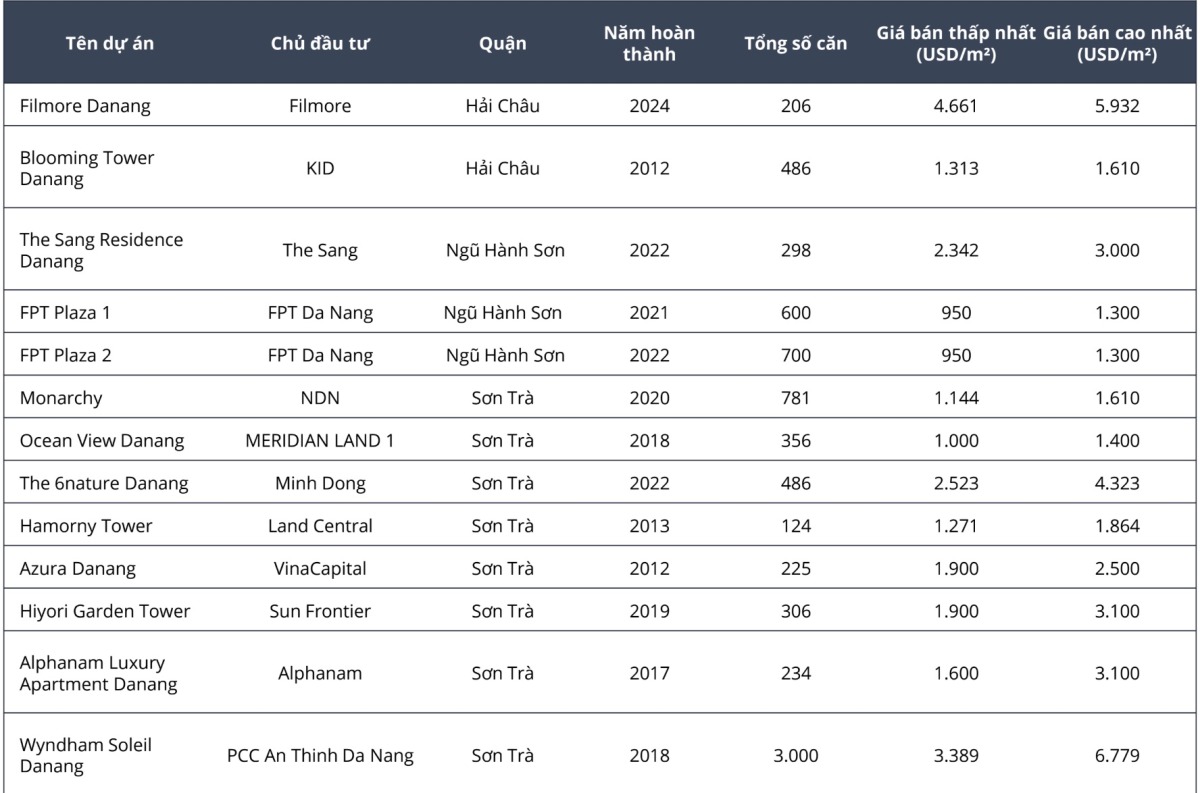Select the 'Tổng số căn' column header

[795, 43]
